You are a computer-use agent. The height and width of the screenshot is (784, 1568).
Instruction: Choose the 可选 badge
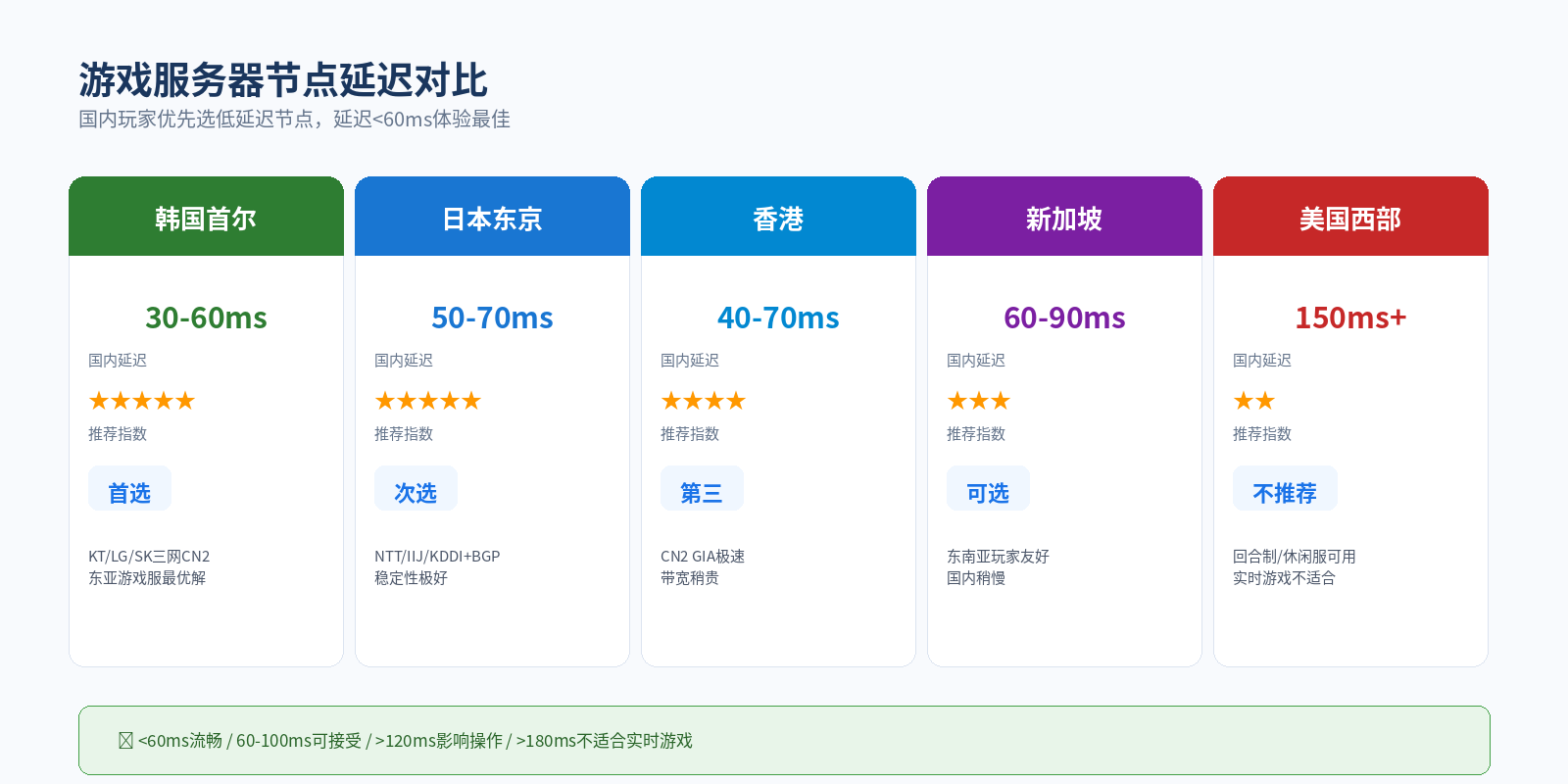pos(988,488)
